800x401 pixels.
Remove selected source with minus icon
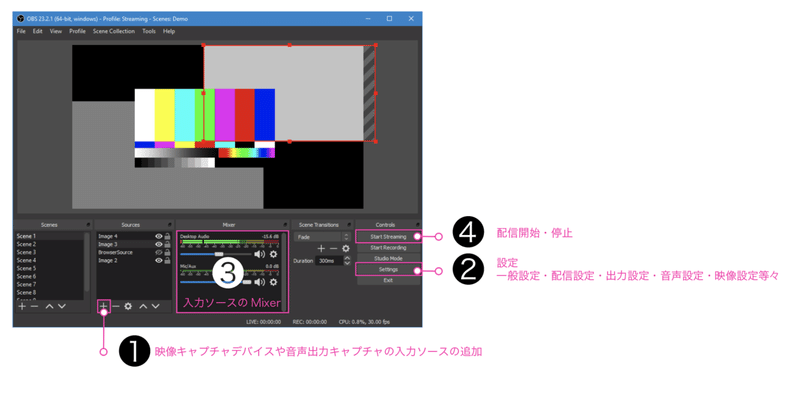pyautogui.click(x=116, y=306)
